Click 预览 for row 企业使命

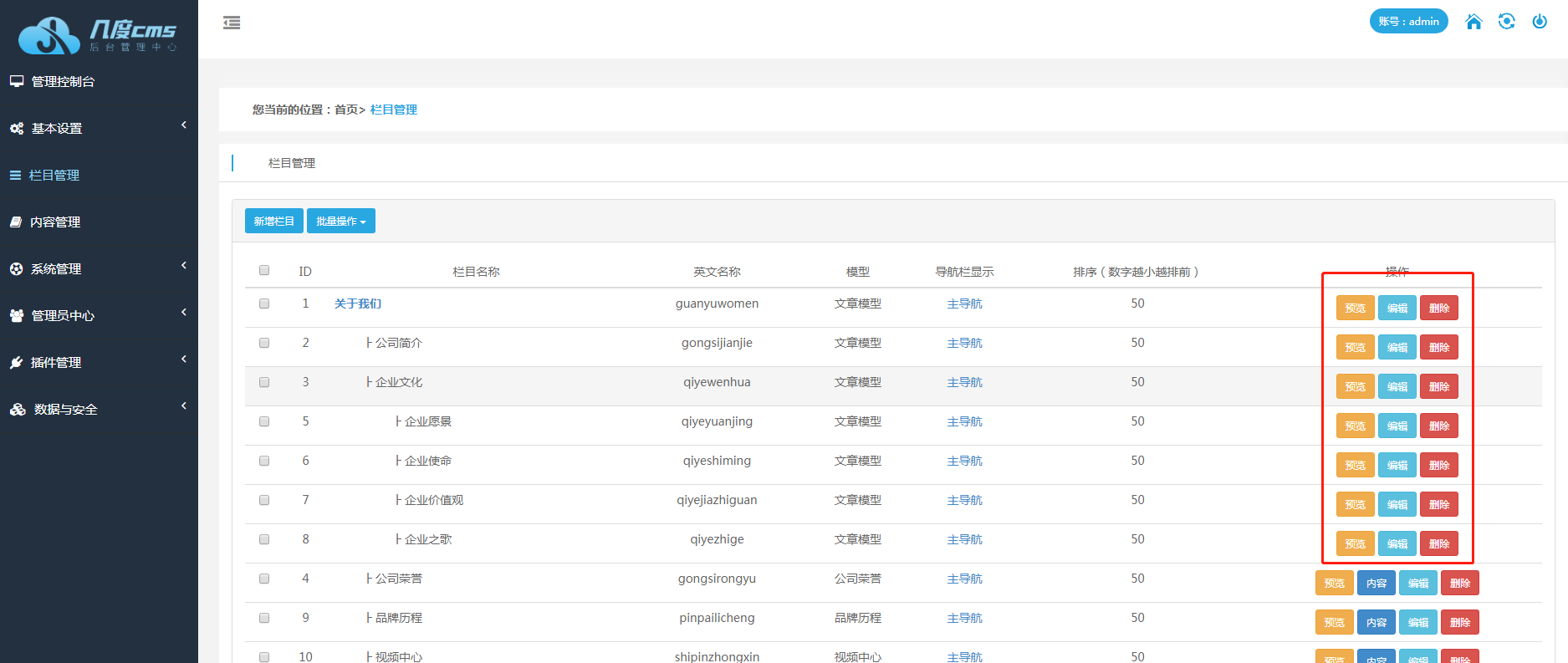point(1355,465)
